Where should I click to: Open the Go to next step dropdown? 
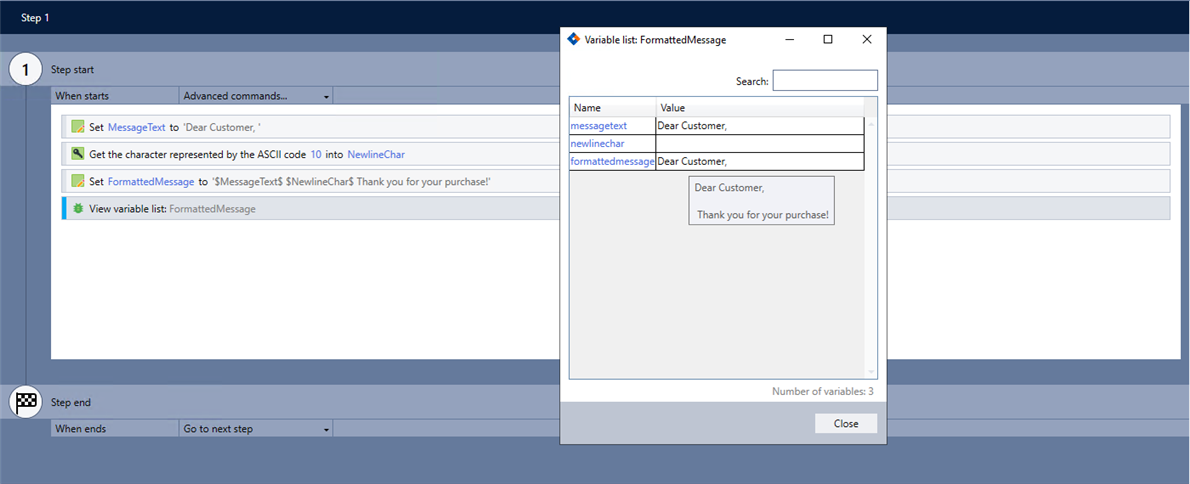(256, 429)
